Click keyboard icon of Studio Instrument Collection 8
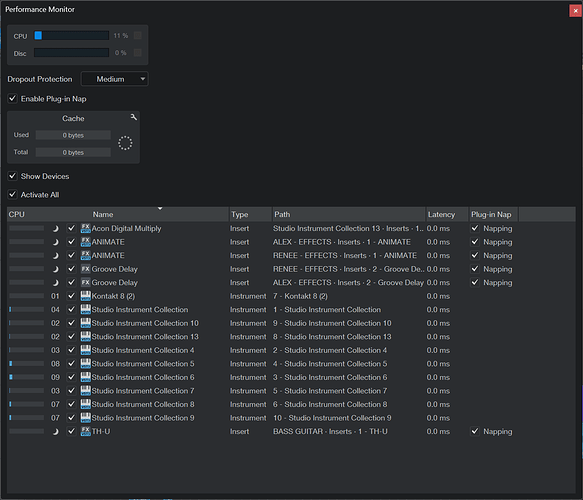Viewport: 583px width, 500px height. tap(86, 404)
